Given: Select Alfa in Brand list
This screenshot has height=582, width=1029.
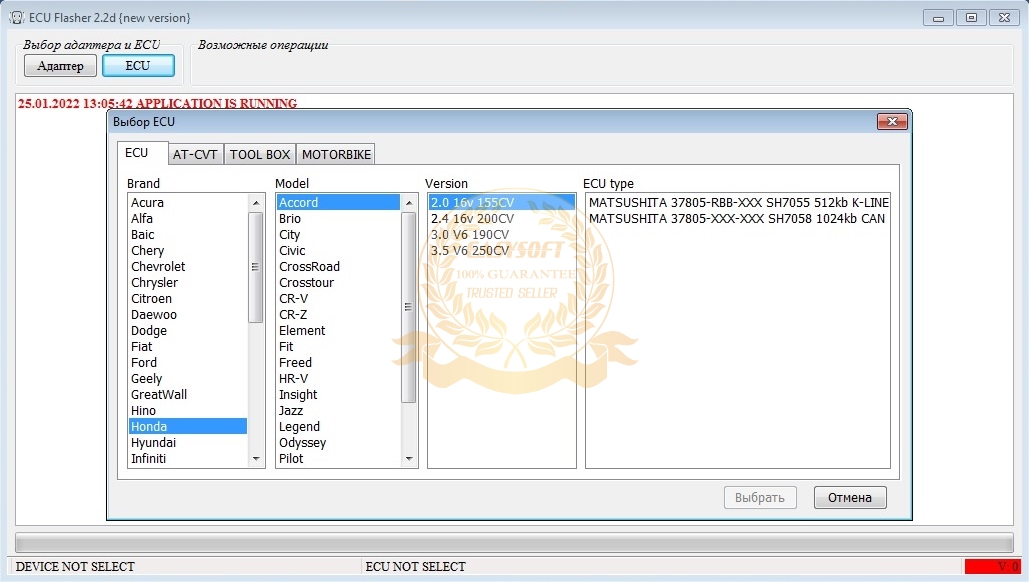Looking at the screenshot, I should pyautogui.click(x=188, y=218).
